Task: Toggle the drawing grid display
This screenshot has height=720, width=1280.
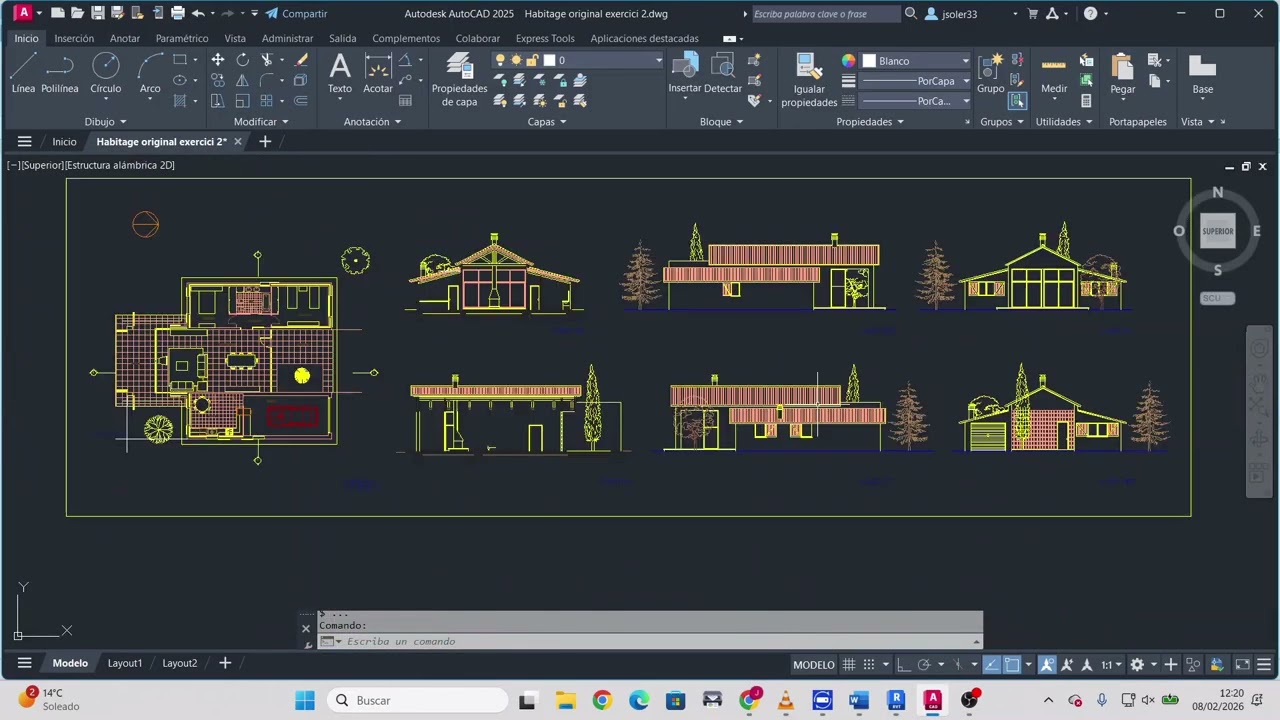Action: pos(848,665)
